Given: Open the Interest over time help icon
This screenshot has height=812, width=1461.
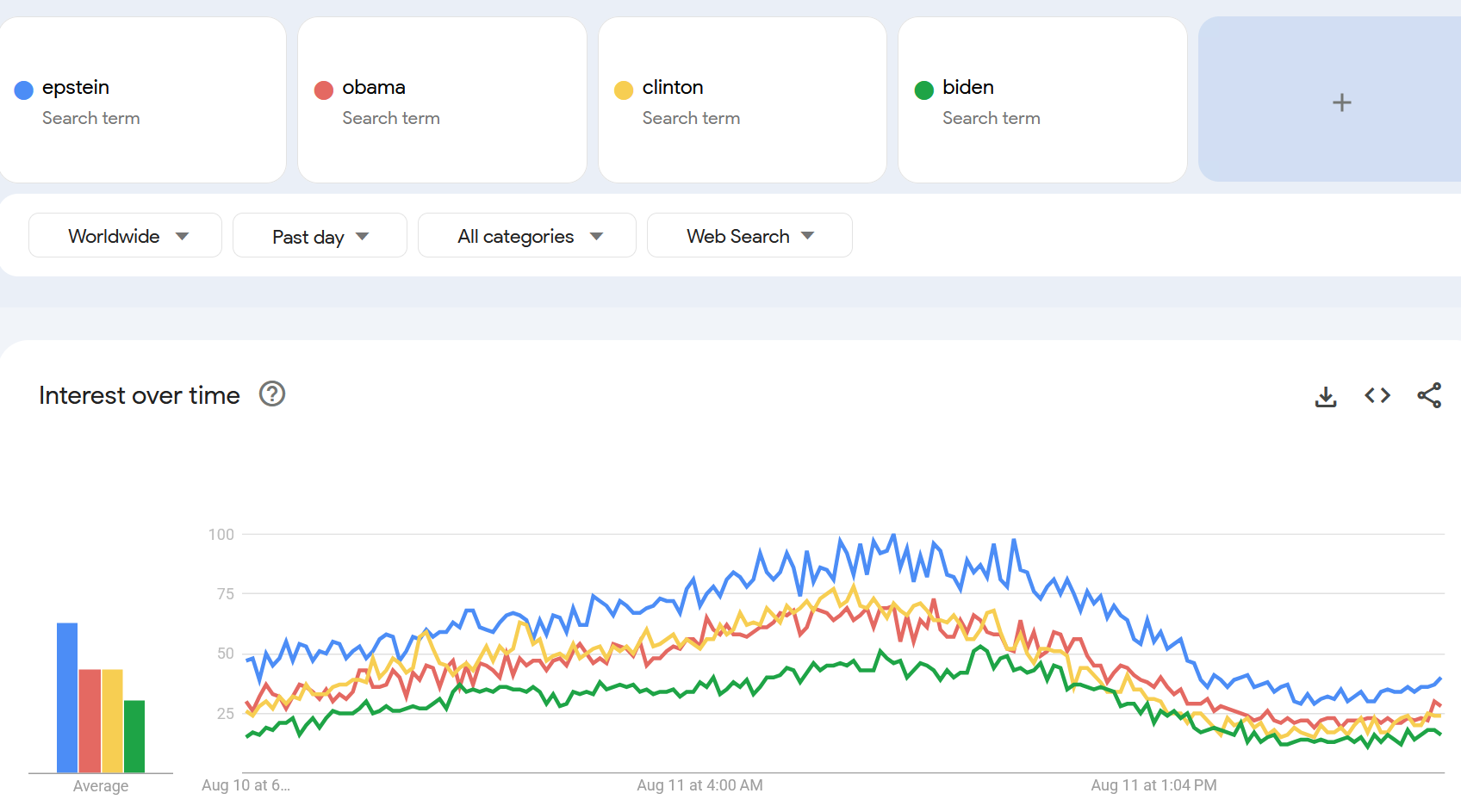Looking at the screenshot, I should click(x=272, y=394).
